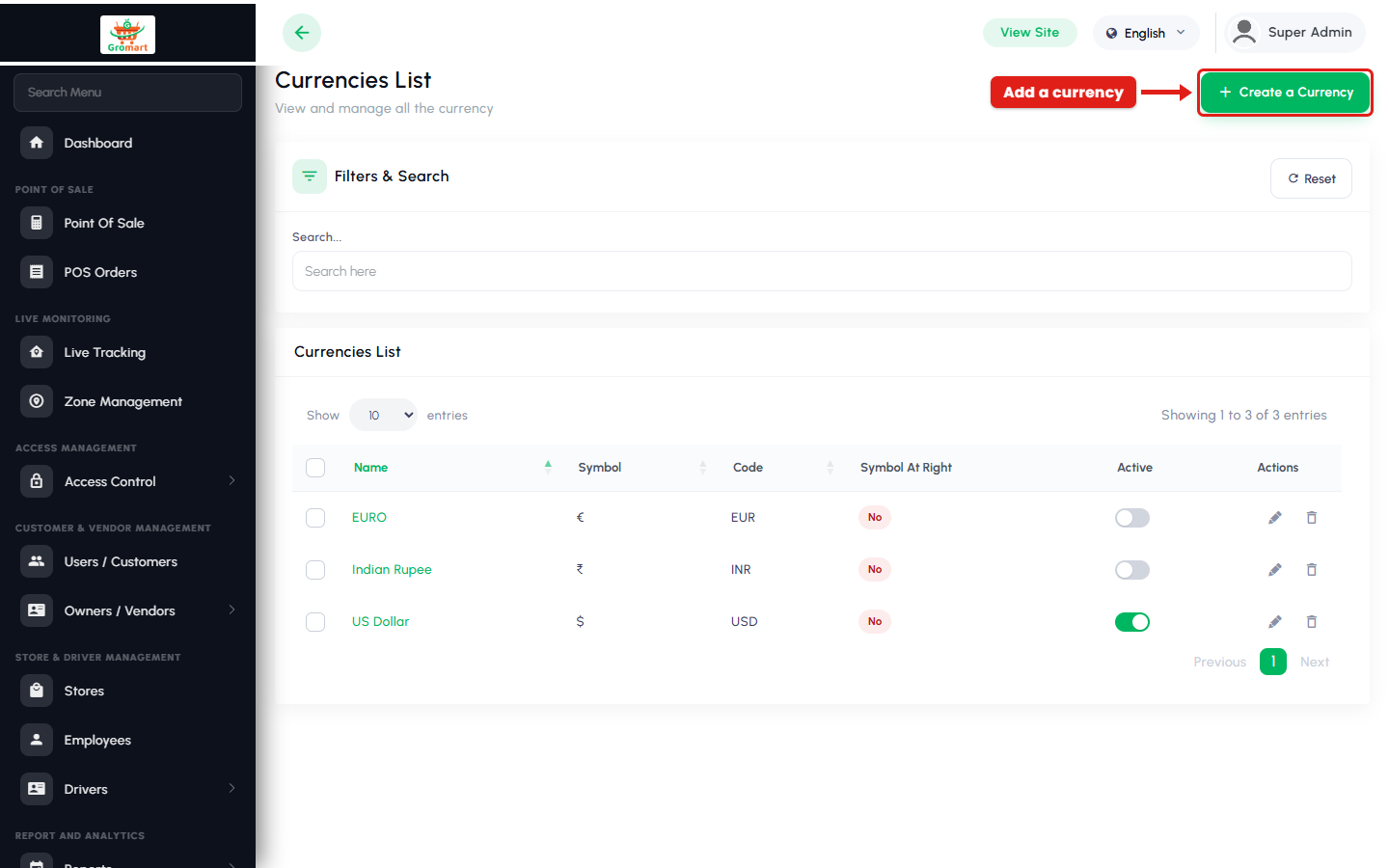This screenshot has height=868, width=1389.
Task: Click the Search here input field
Action: coord(822,271)
